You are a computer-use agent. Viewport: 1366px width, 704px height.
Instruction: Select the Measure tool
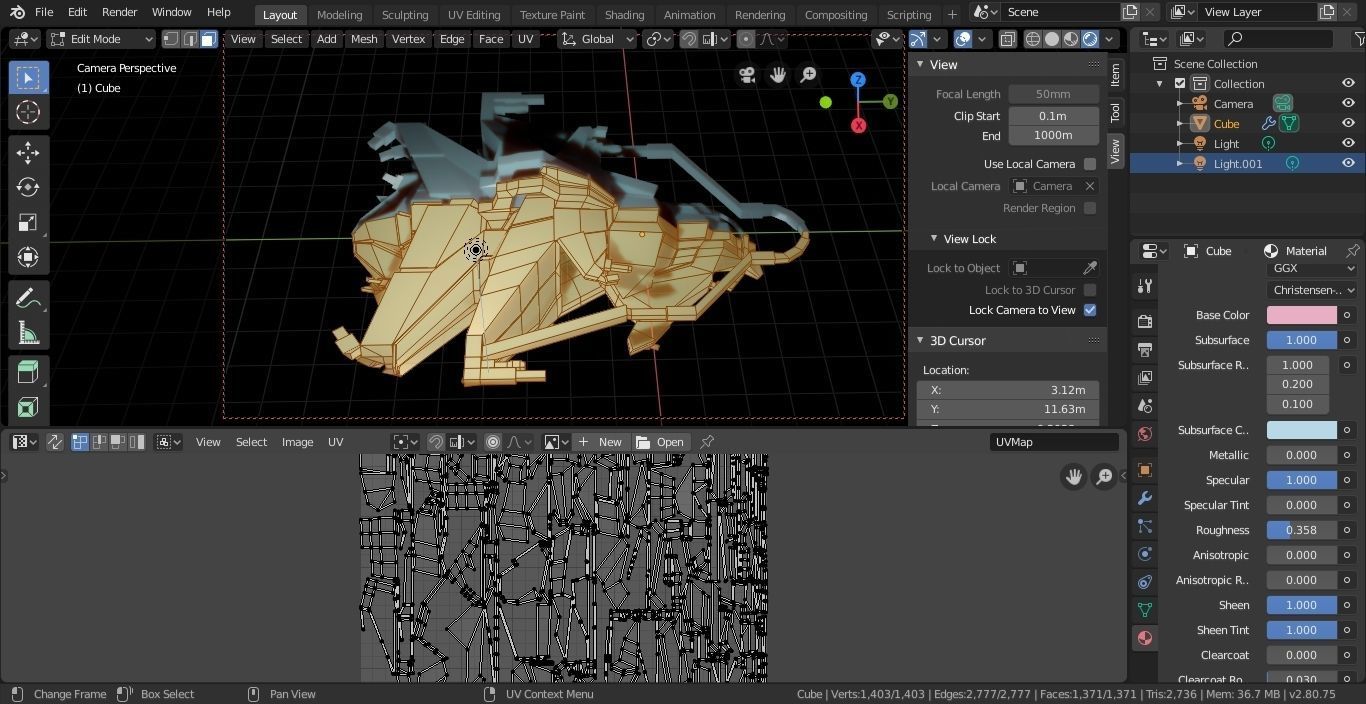click(28, 333)
